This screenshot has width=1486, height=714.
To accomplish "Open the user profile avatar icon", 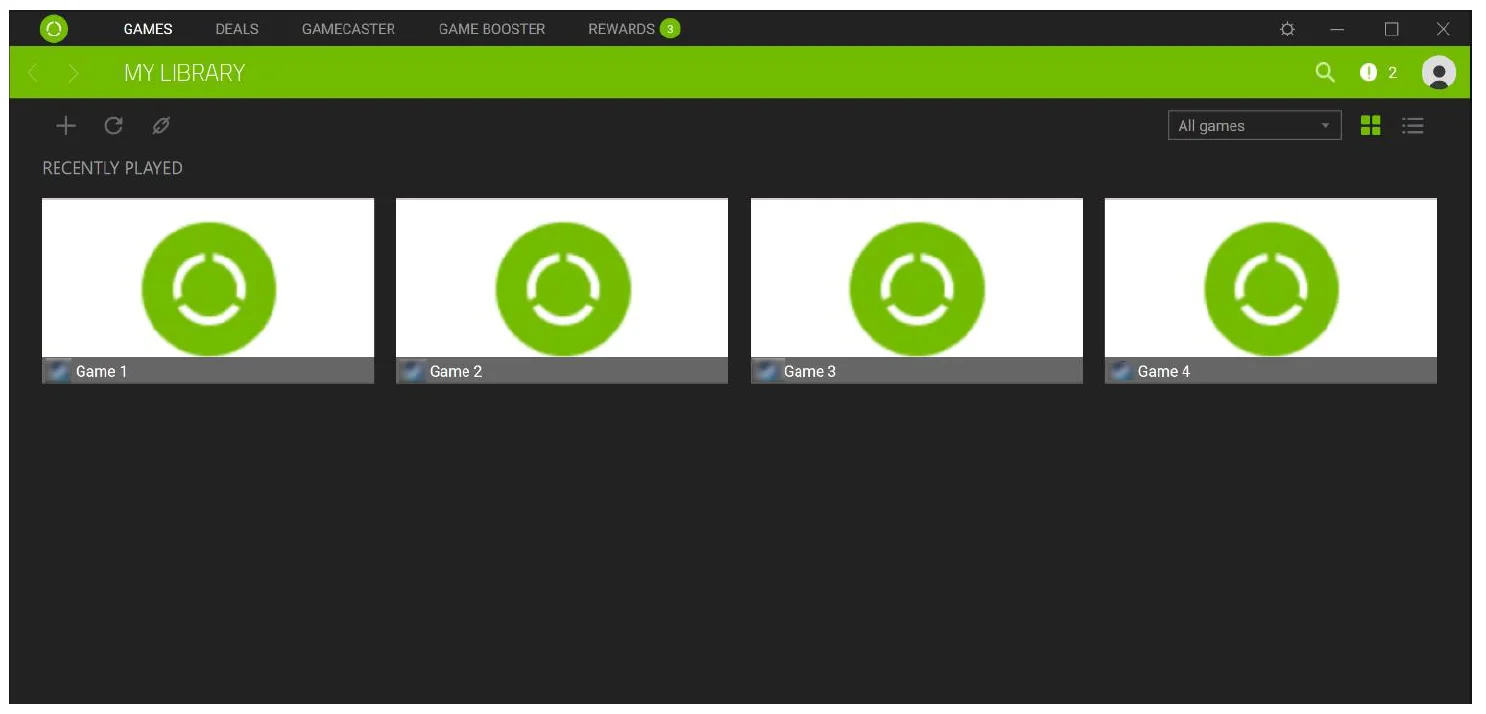I will pyautogui.click(x=1438, y=72).
